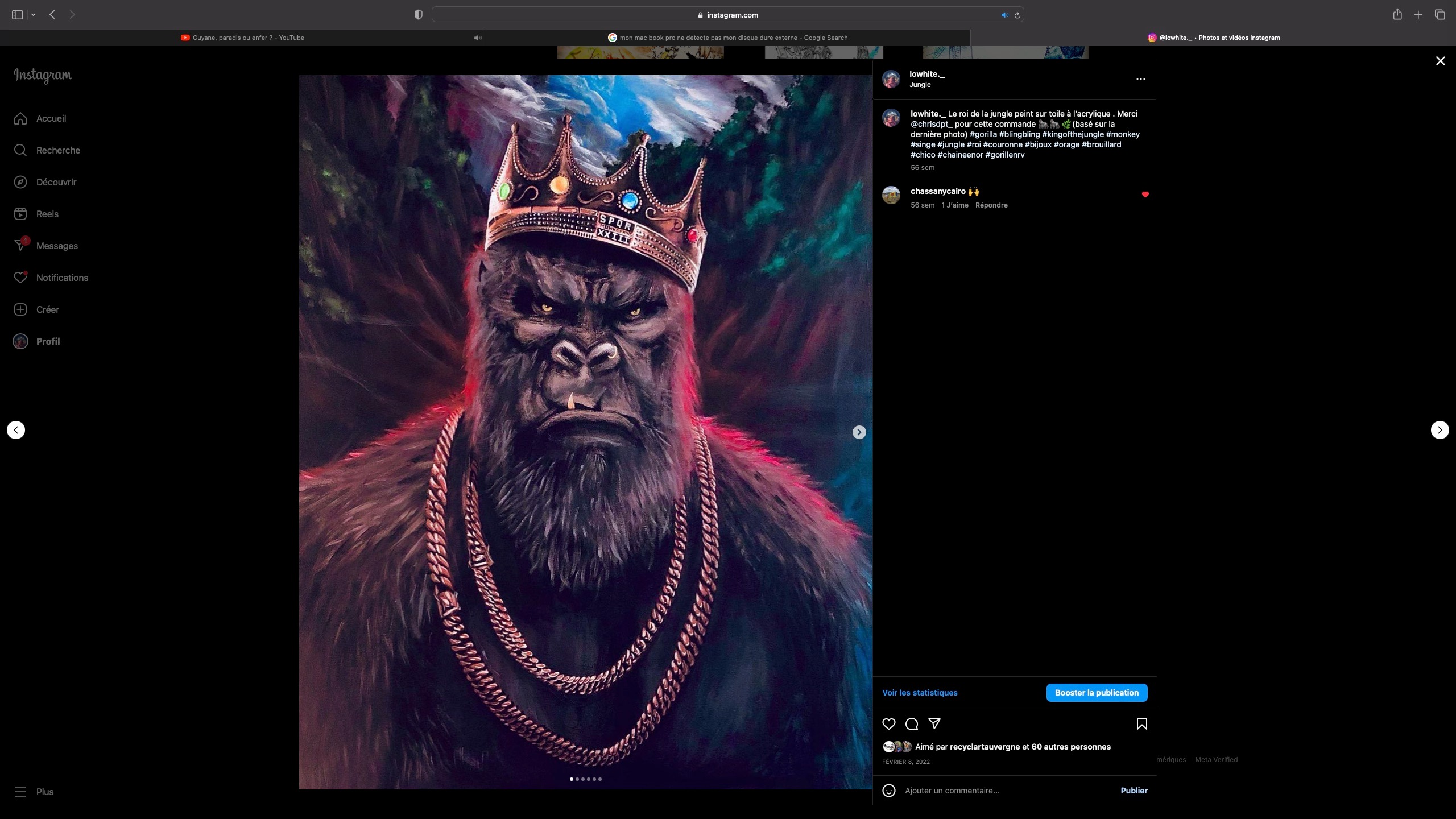Open Voir les statistiques link
Screen dimensions: 1456x819
pos(920,693)
